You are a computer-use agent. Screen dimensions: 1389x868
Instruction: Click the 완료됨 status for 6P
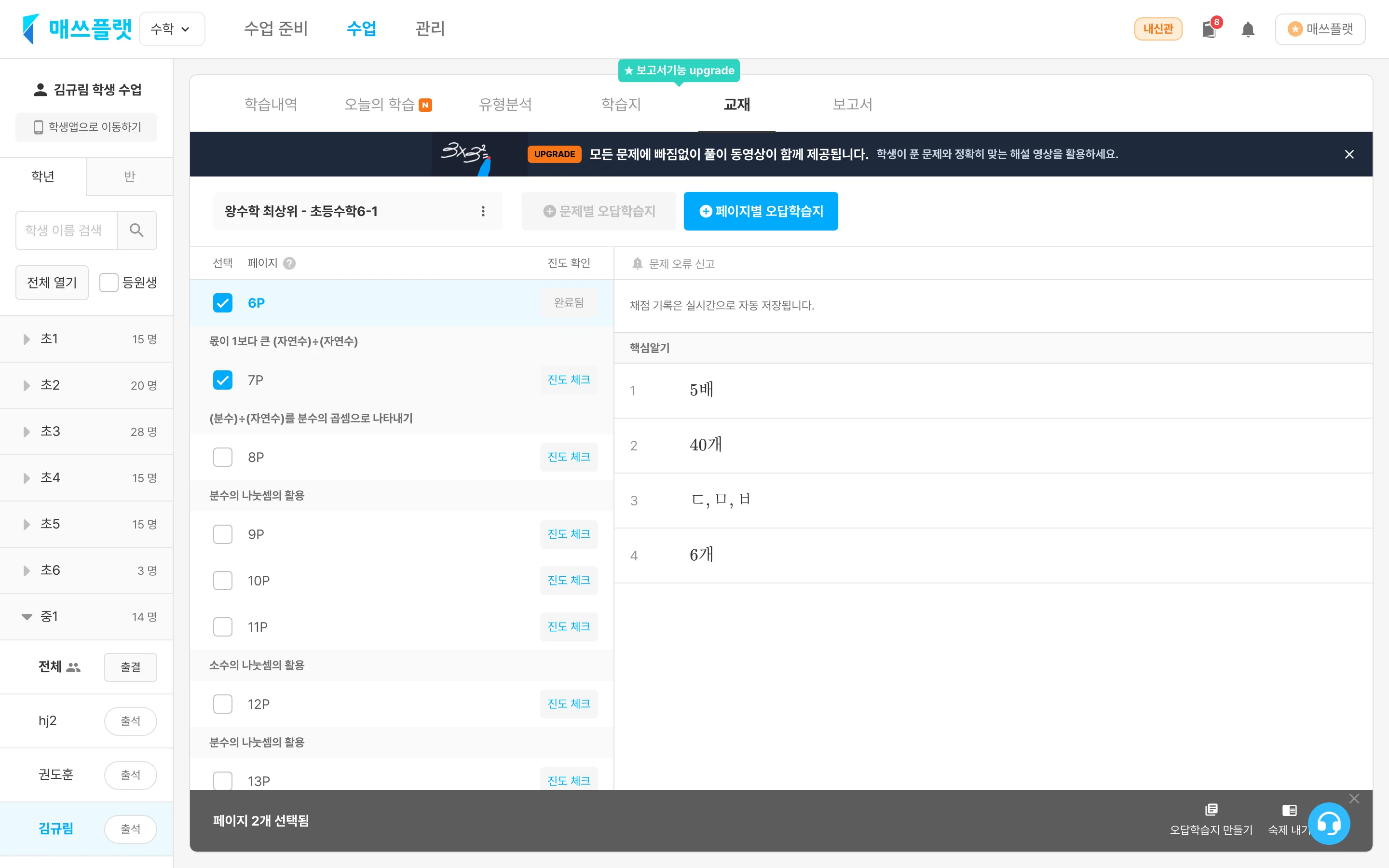tap(569, 302)
